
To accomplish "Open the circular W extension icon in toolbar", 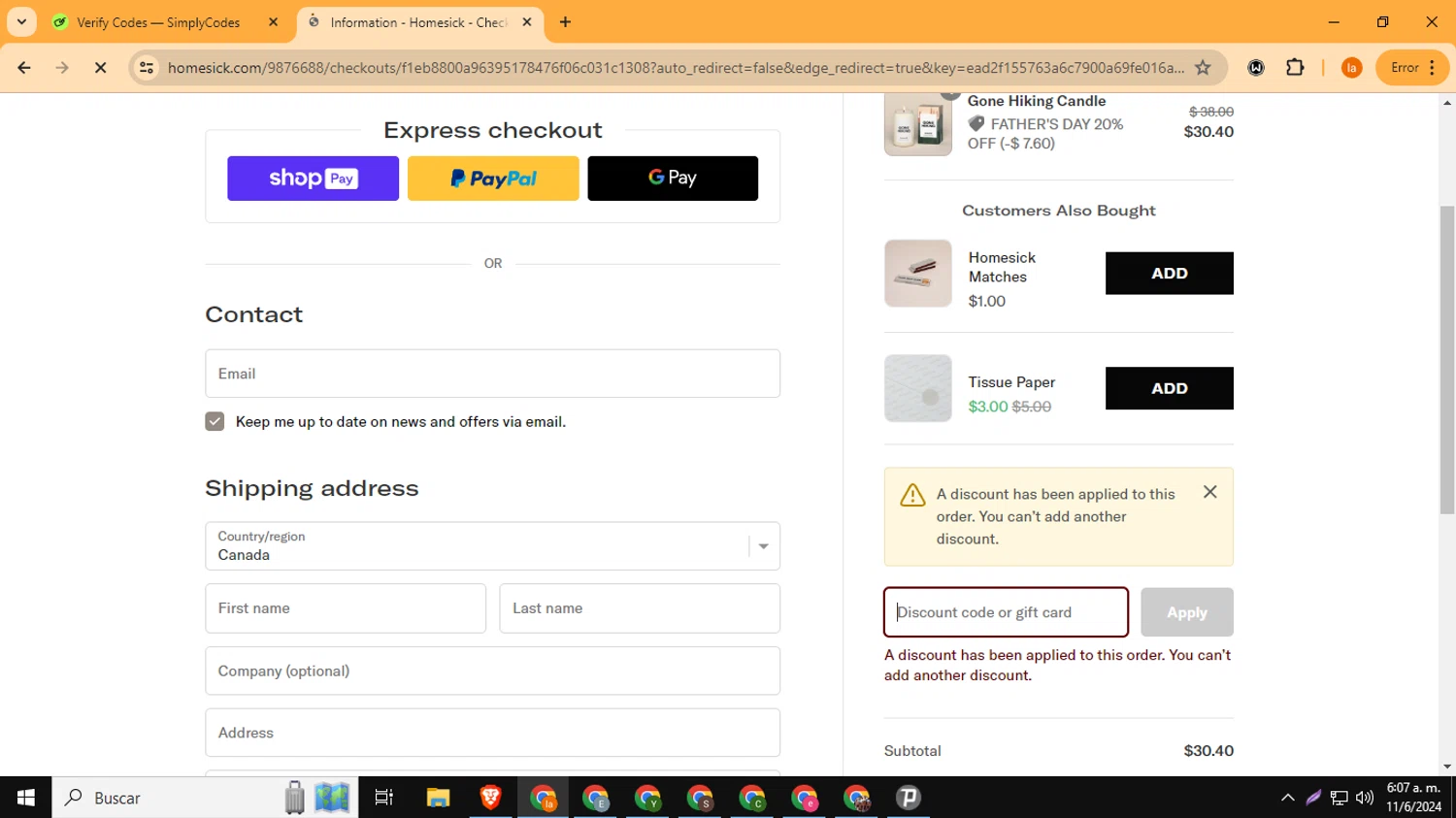I will pos(1256,68).
